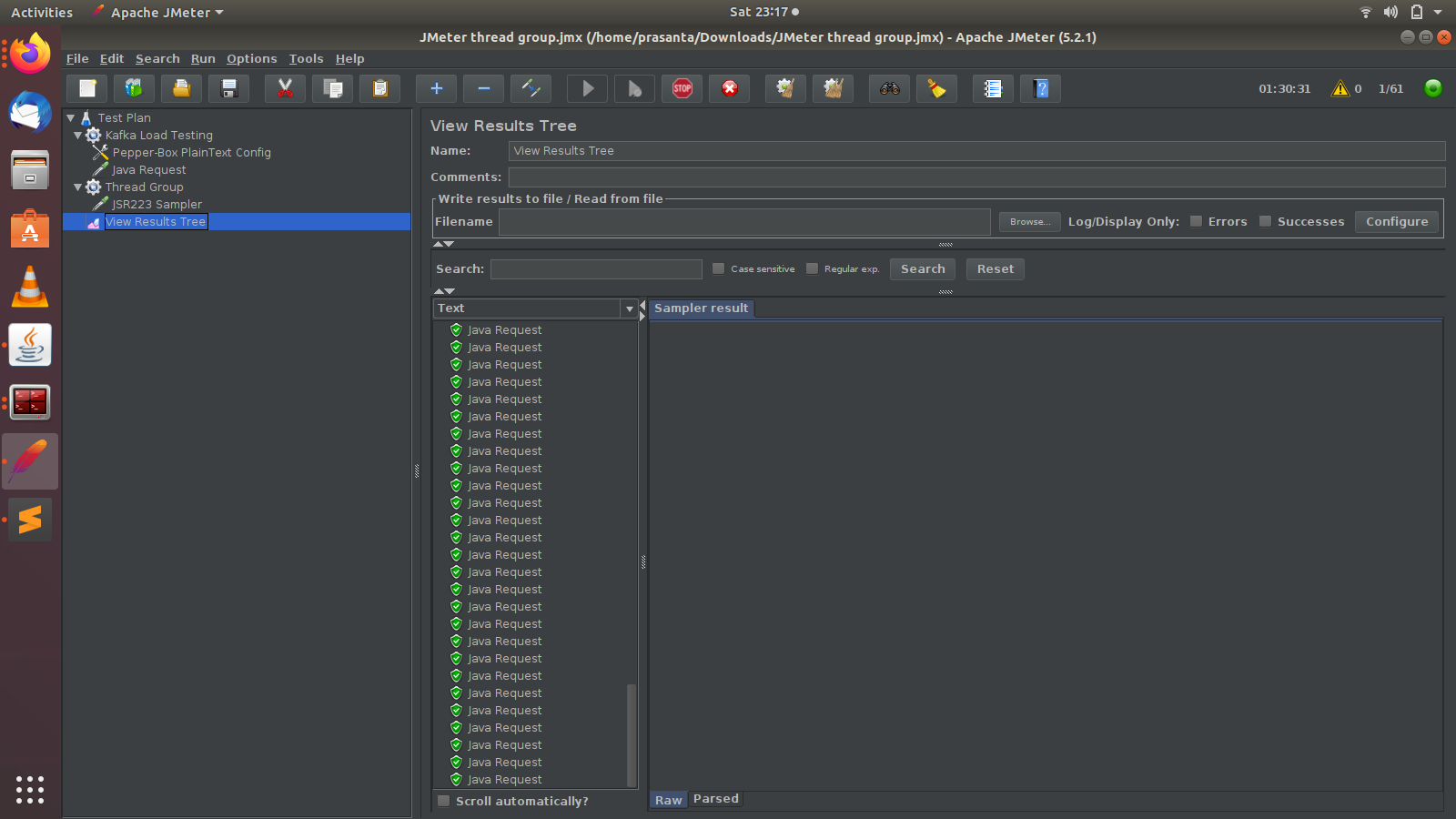Start the test with the green Play icon

tap(587, 88)
